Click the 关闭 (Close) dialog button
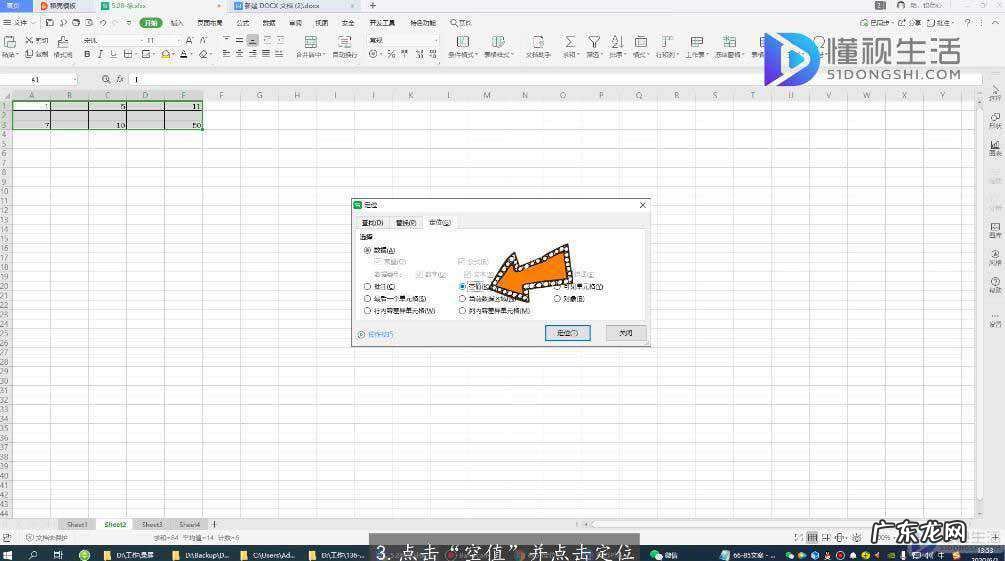Image resolution: width=1005 pixels, height=561 pixels. coord(625,333)
